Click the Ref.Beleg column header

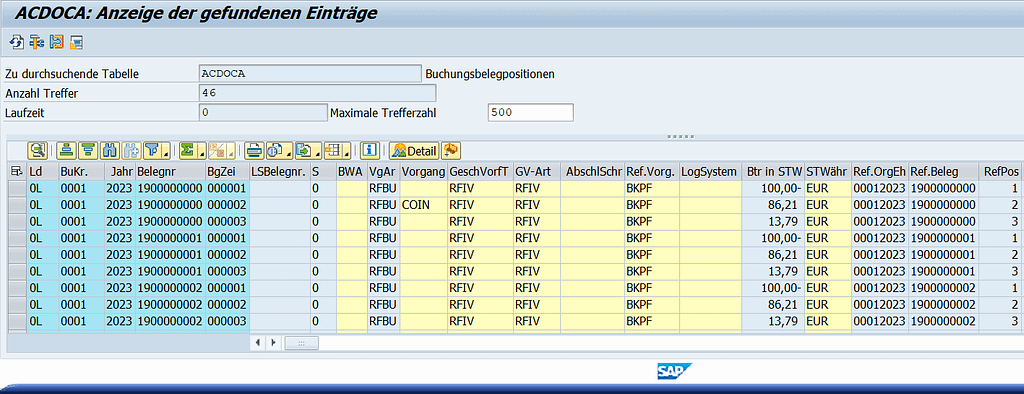point(944,171)
